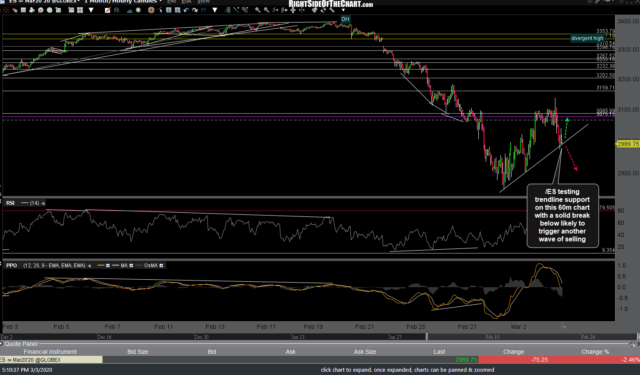Click the white crosshair plus toolbar icon

pyautogui.click(x=293, y=10)
